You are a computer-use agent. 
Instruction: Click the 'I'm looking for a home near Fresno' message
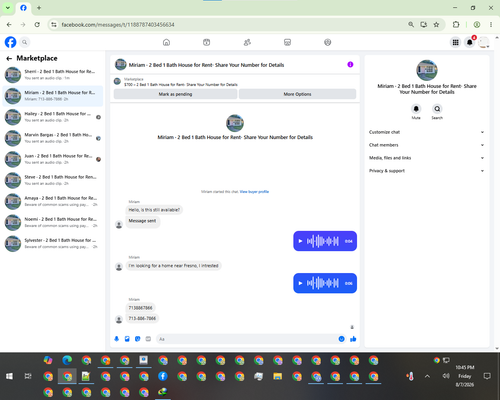click(173, 266)
